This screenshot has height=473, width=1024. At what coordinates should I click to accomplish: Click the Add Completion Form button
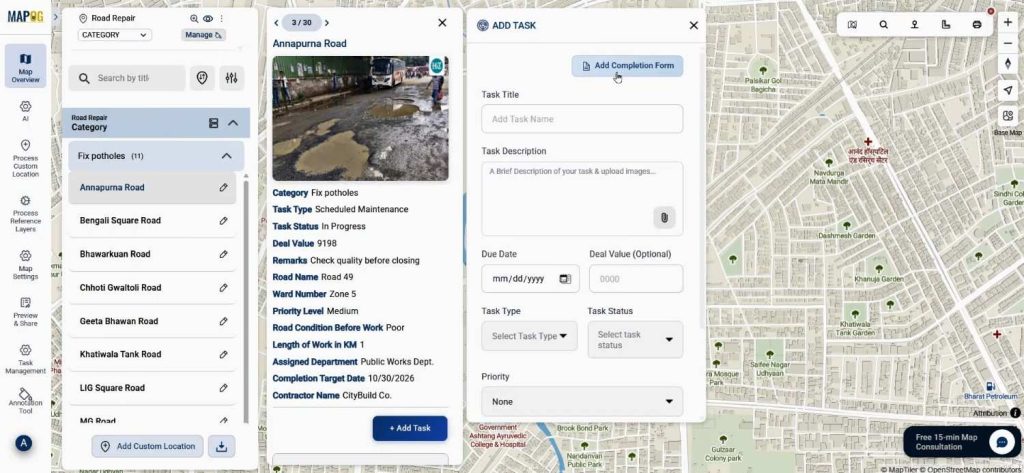627,66
